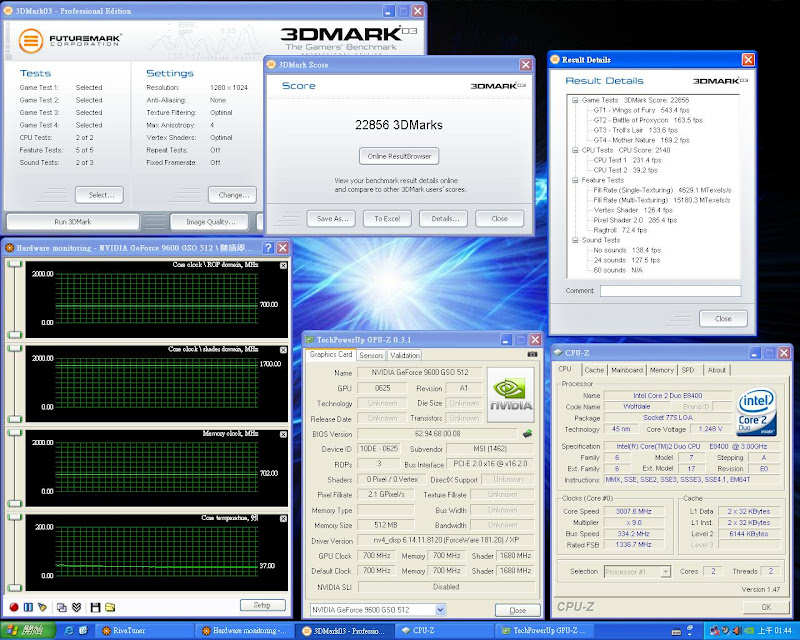Click the NVIDIA logo in GPU-Z
The image size is (800, 640).
tap(511, 395)
